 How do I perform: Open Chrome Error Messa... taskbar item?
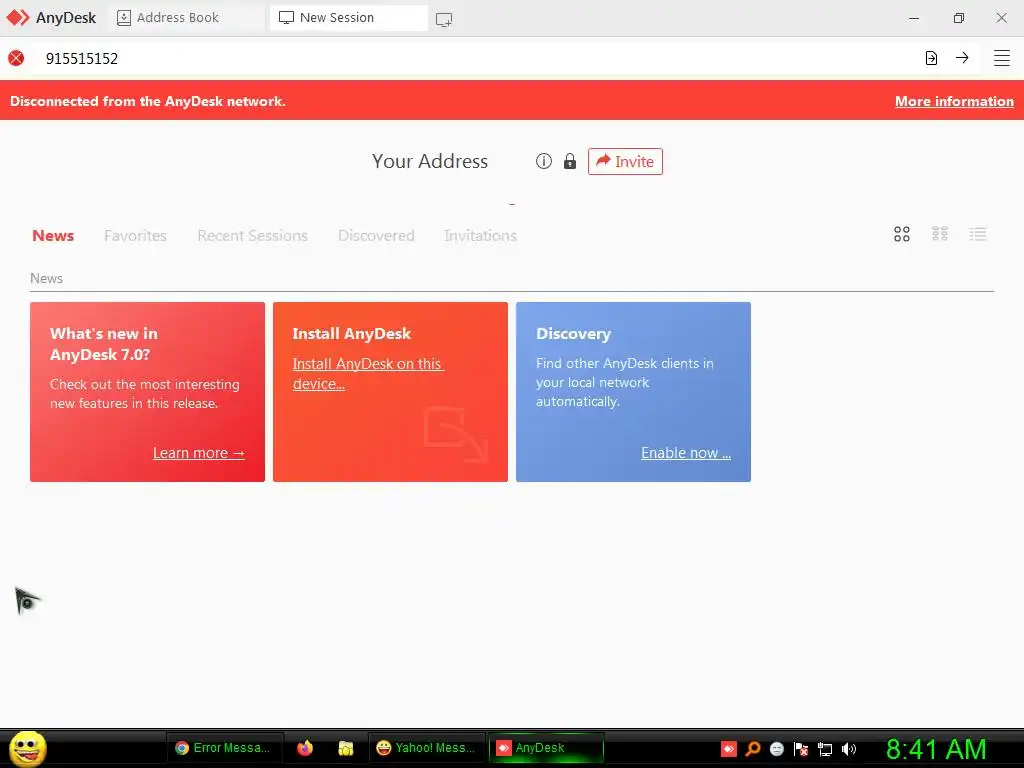tap(225, 748)
